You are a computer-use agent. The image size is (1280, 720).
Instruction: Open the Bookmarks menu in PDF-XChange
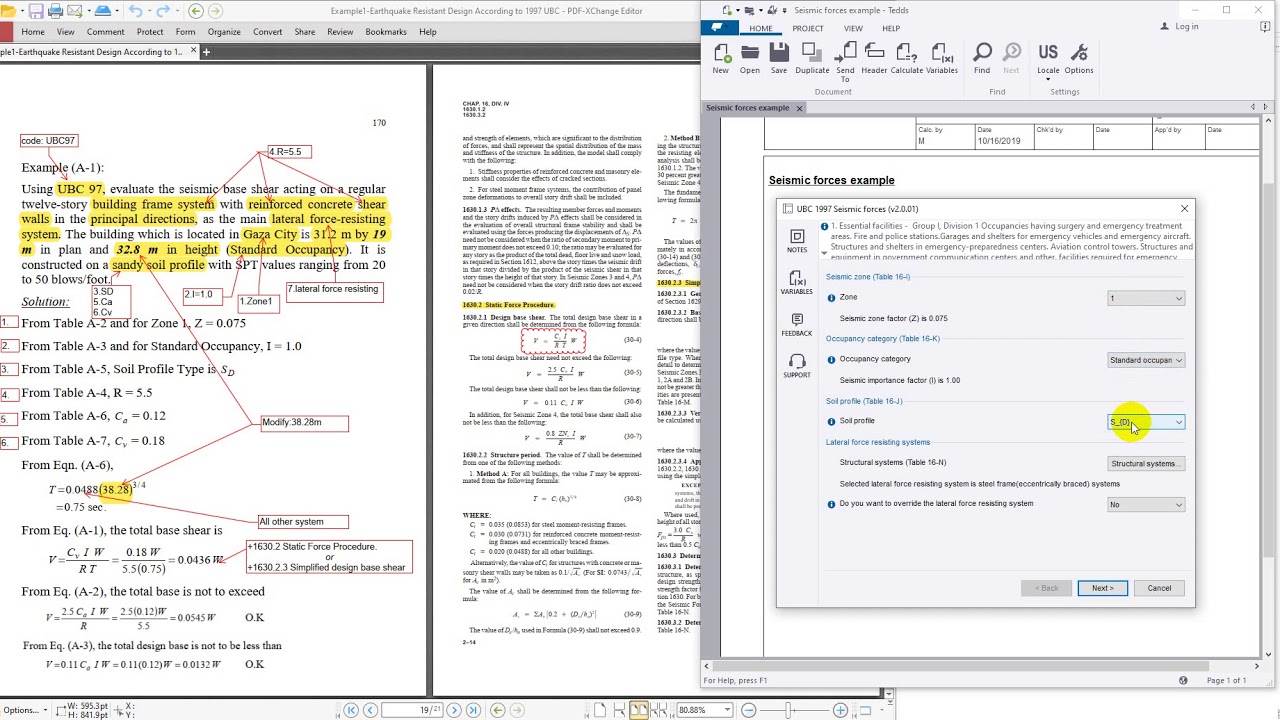[386, 32]
